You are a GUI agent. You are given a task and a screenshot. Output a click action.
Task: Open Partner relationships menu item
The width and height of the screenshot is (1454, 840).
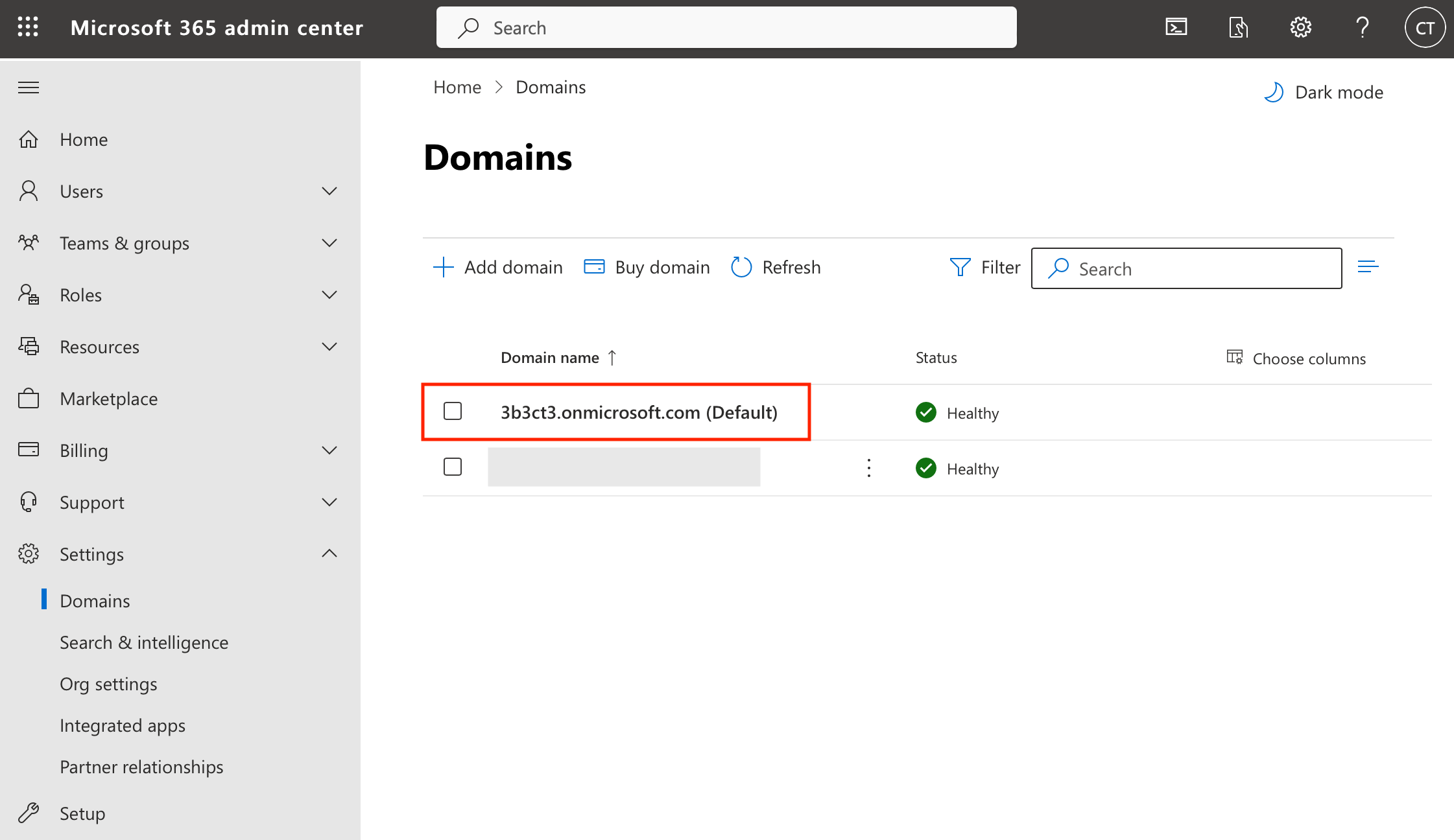coord(141,767)
